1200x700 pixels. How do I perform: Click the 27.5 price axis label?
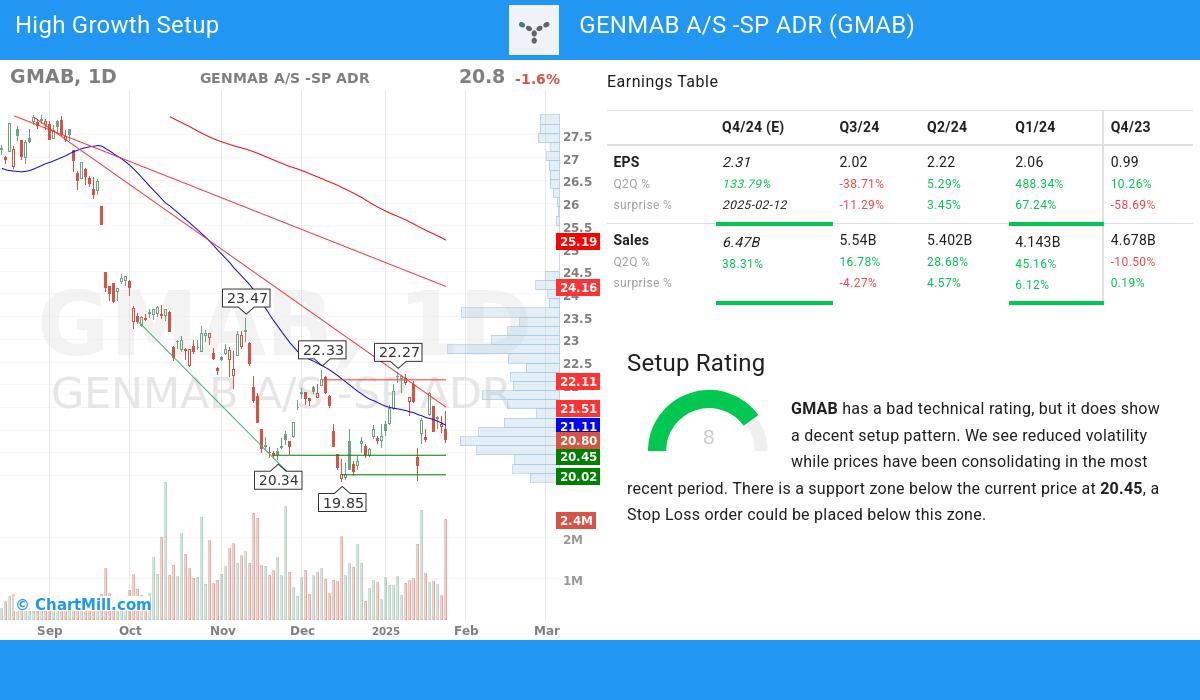tap(577, 137)
